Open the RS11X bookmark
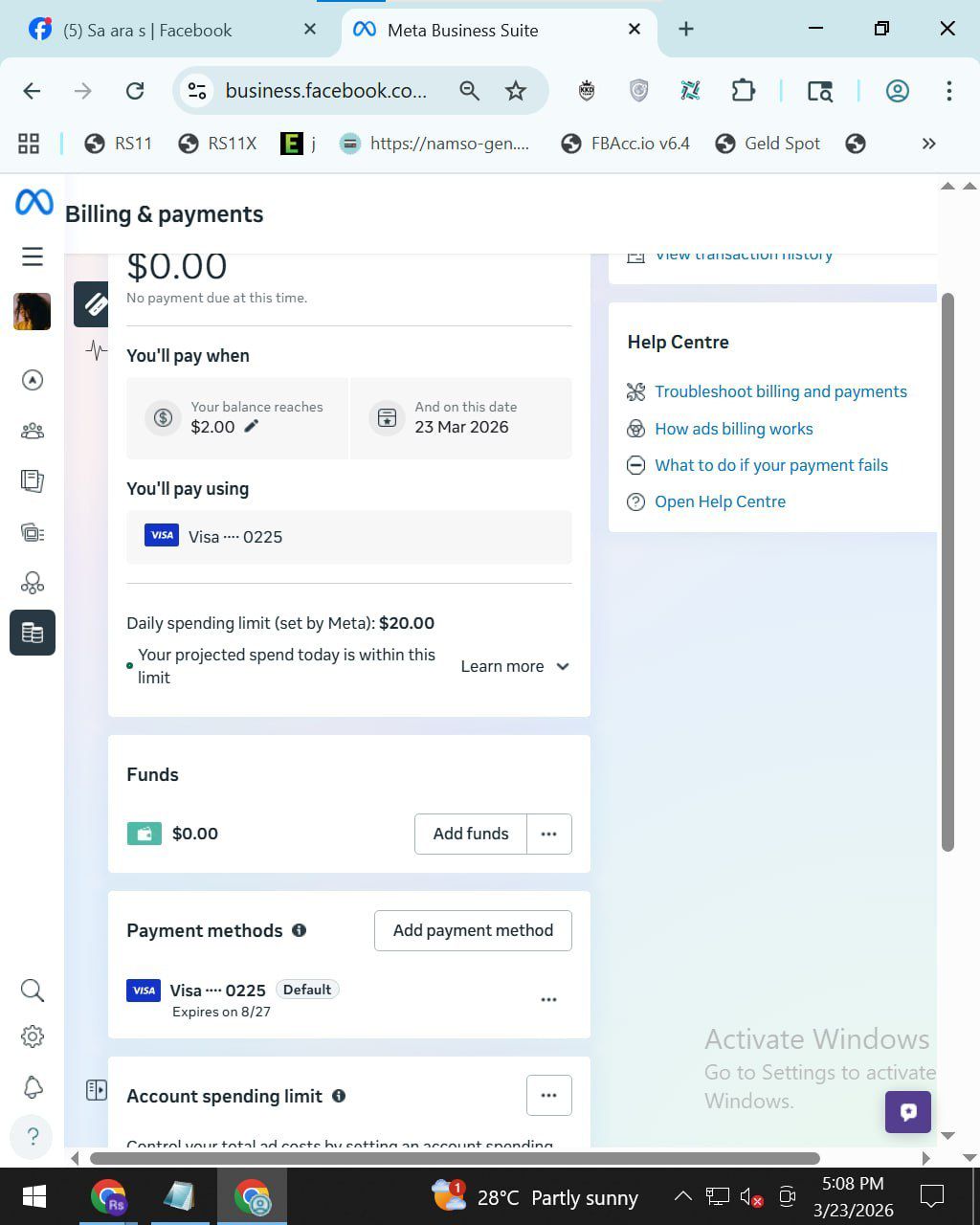This screenshot has height=1225, width=980. coord(218,144)
